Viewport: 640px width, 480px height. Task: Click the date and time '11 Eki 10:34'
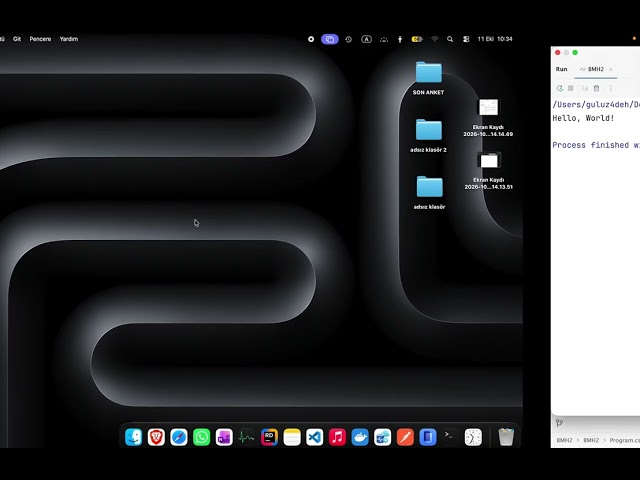[x=495, y=39]
